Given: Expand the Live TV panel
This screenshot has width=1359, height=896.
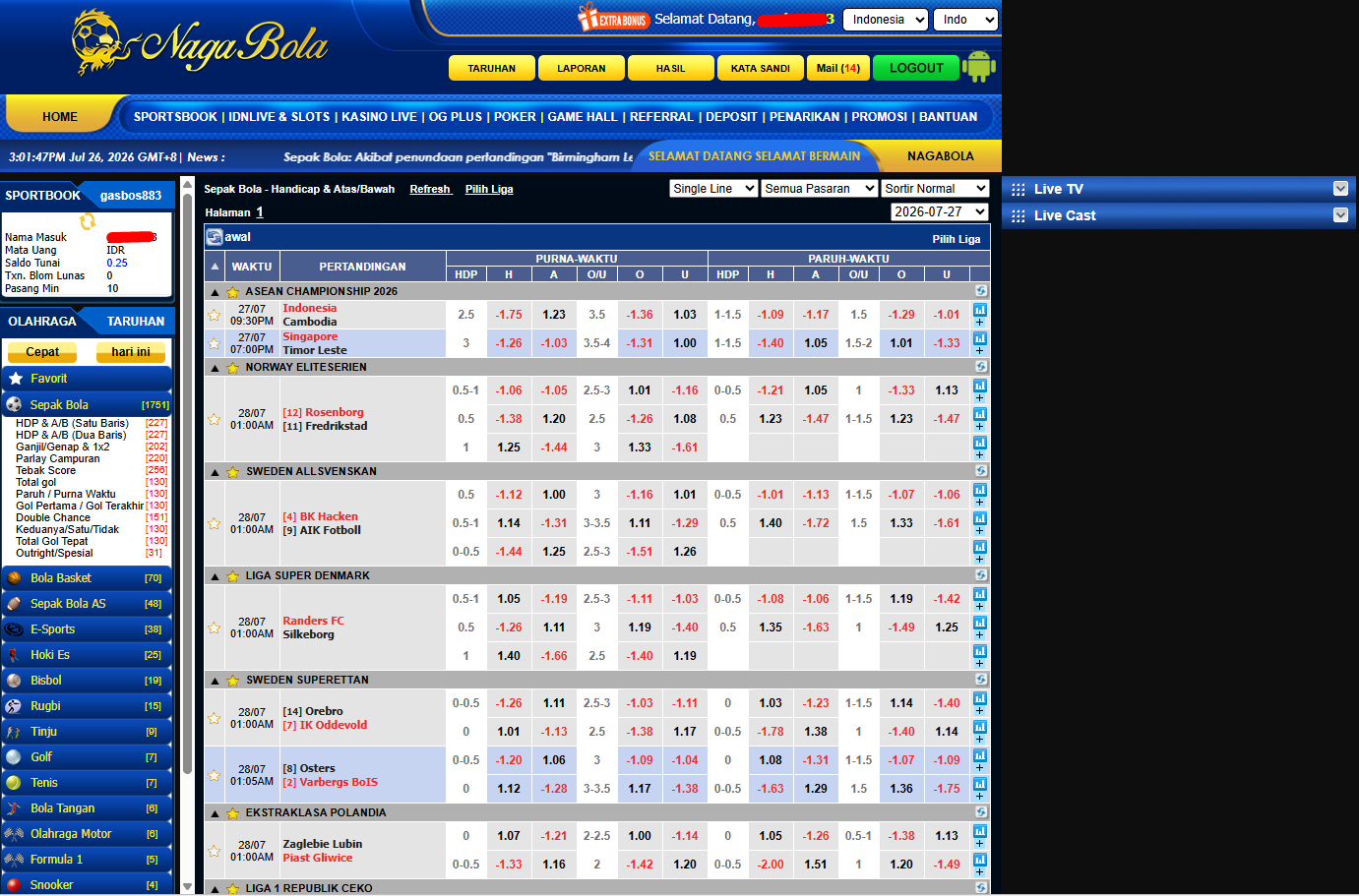Looking at the screenshot, I should [1340, 189].
